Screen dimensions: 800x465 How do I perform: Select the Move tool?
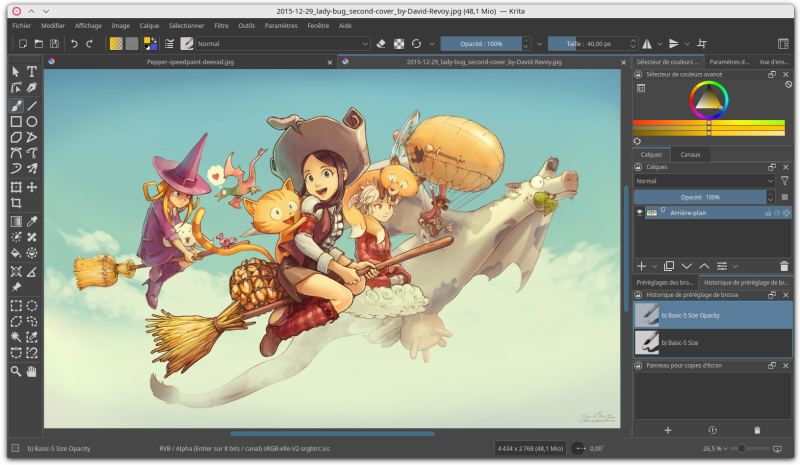point(32,187)
